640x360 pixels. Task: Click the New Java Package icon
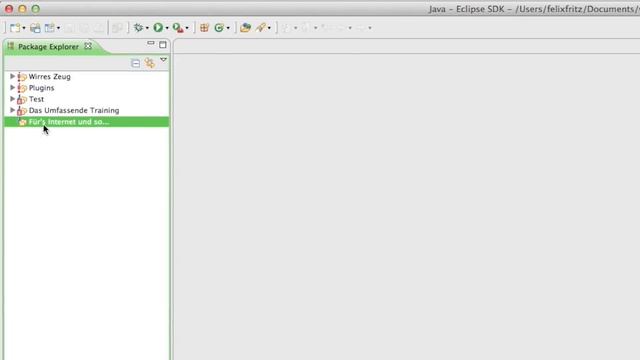click(204, 28)
